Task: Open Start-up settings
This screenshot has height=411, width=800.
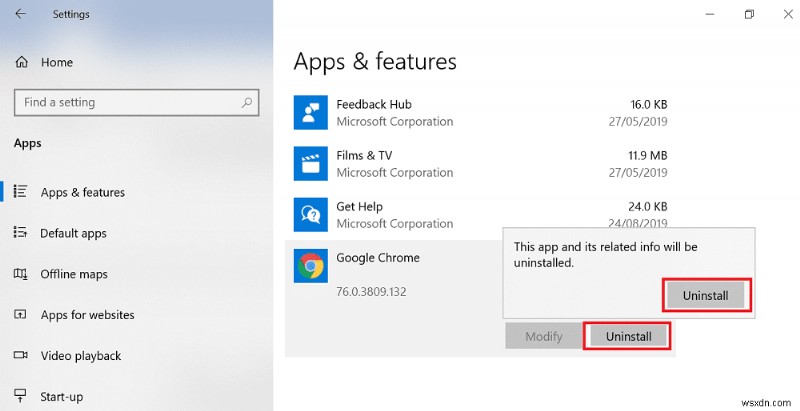Action: (62, 397)
